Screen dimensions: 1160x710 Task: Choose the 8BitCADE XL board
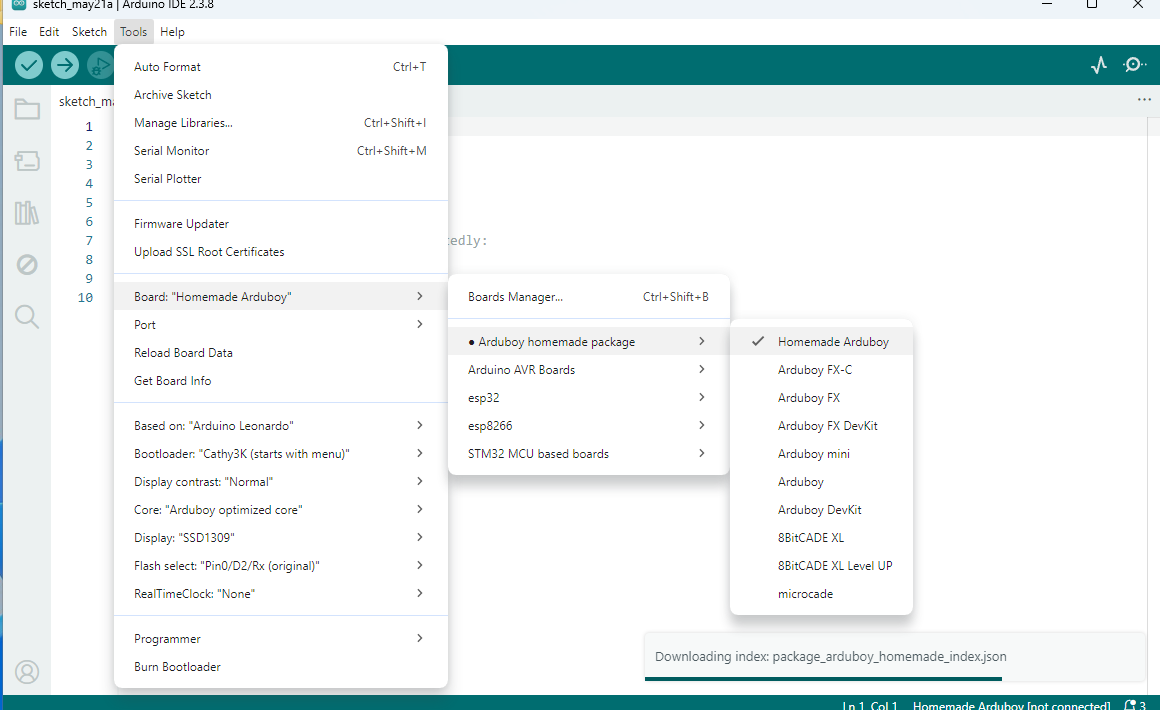tap(821, 538)
